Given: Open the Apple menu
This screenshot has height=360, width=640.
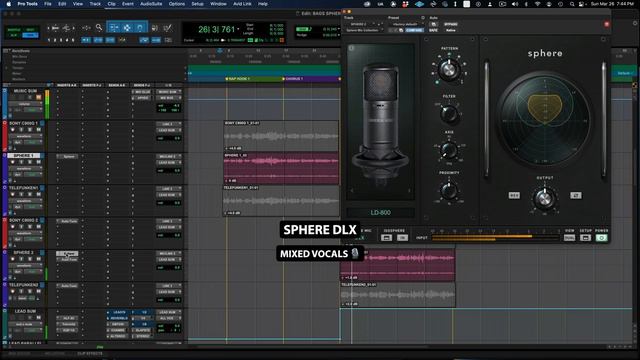Looking at the screenshot, I should (8, 4).
